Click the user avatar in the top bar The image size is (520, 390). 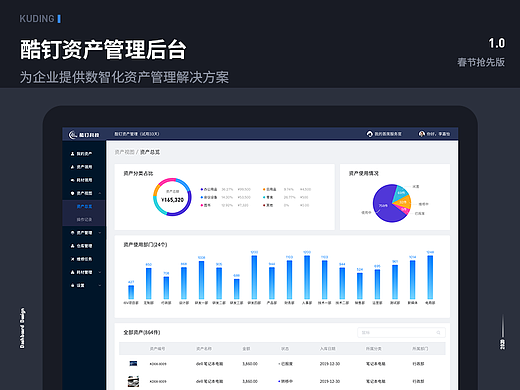(421, 134)
